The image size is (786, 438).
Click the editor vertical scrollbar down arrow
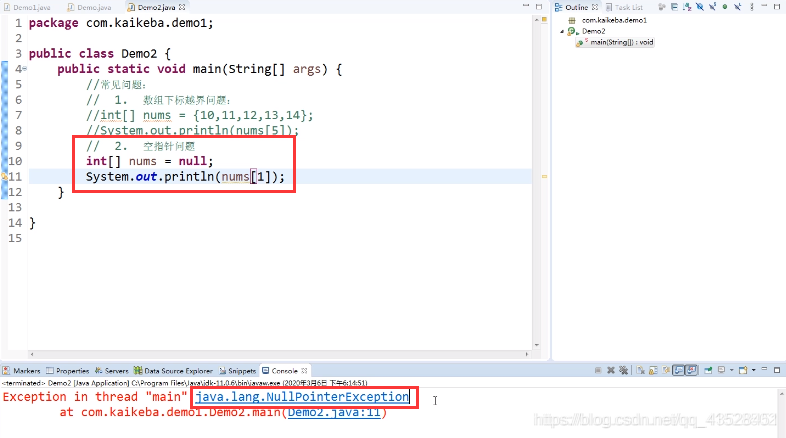(537, 345)
